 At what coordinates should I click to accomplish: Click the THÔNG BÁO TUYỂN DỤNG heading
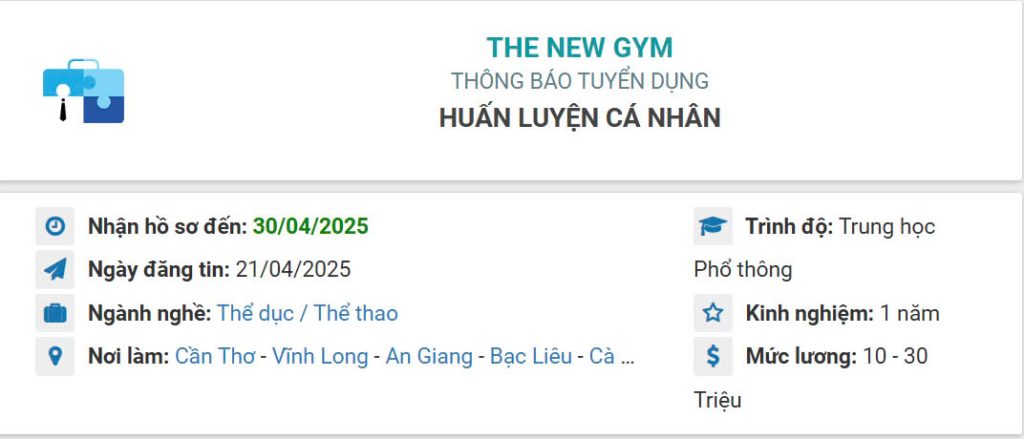[x=579, y=81]
